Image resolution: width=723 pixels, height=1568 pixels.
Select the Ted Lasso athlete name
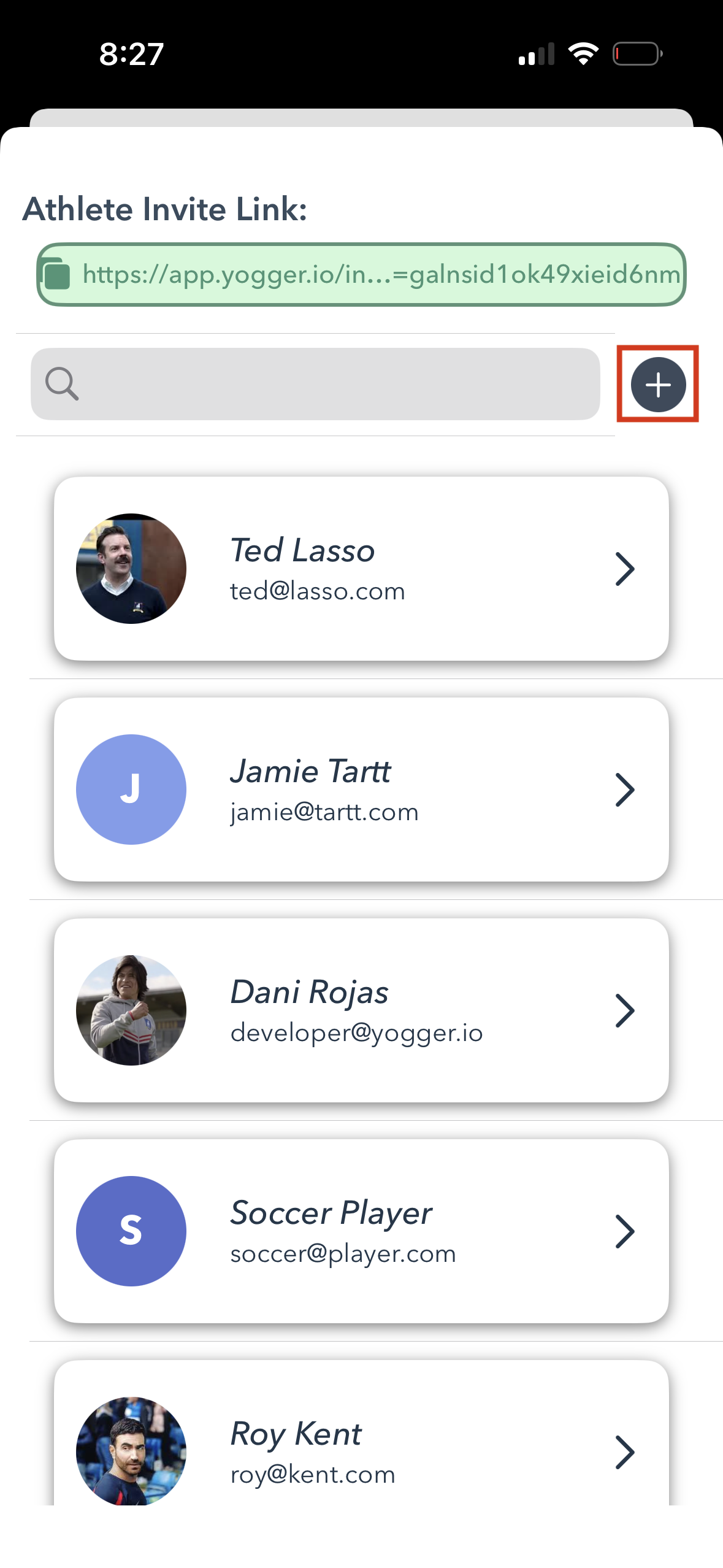302,550
